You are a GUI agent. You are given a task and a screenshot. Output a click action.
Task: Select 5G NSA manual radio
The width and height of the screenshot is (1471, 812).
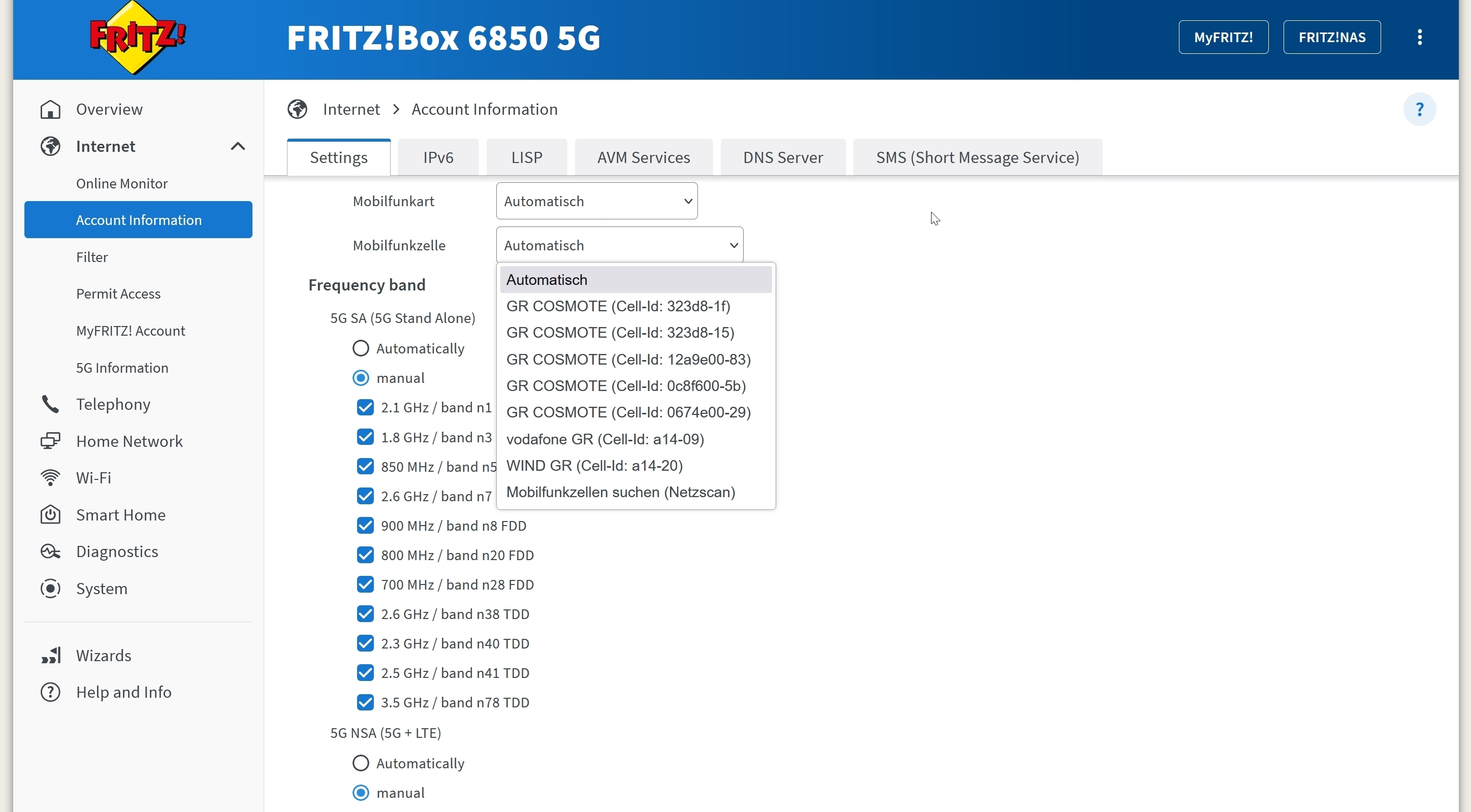360,793
